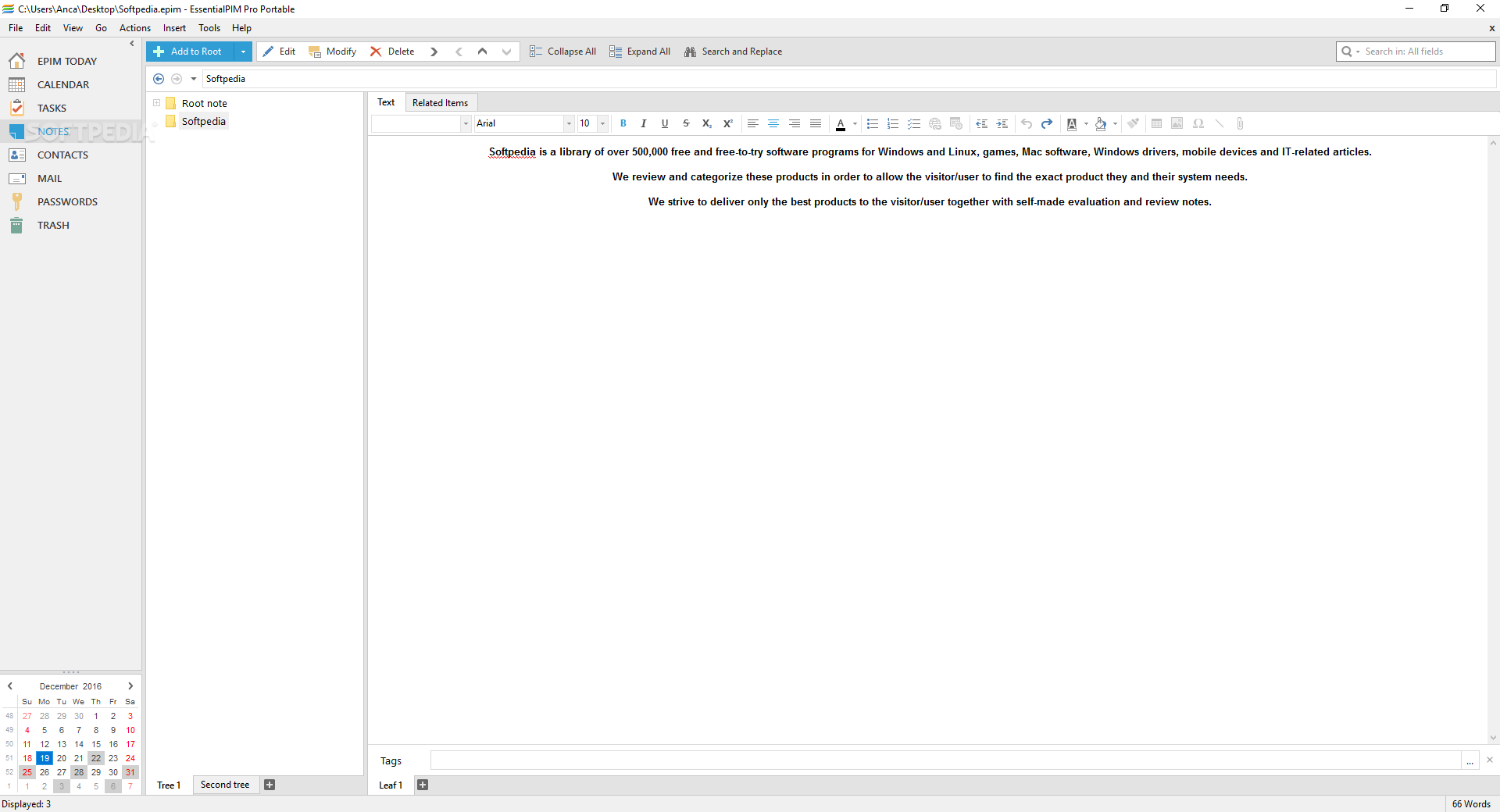Open the paragraph style dropdown
Image resolution: width=1500 pixels, height=812 pixels.
tap(466, 123)
